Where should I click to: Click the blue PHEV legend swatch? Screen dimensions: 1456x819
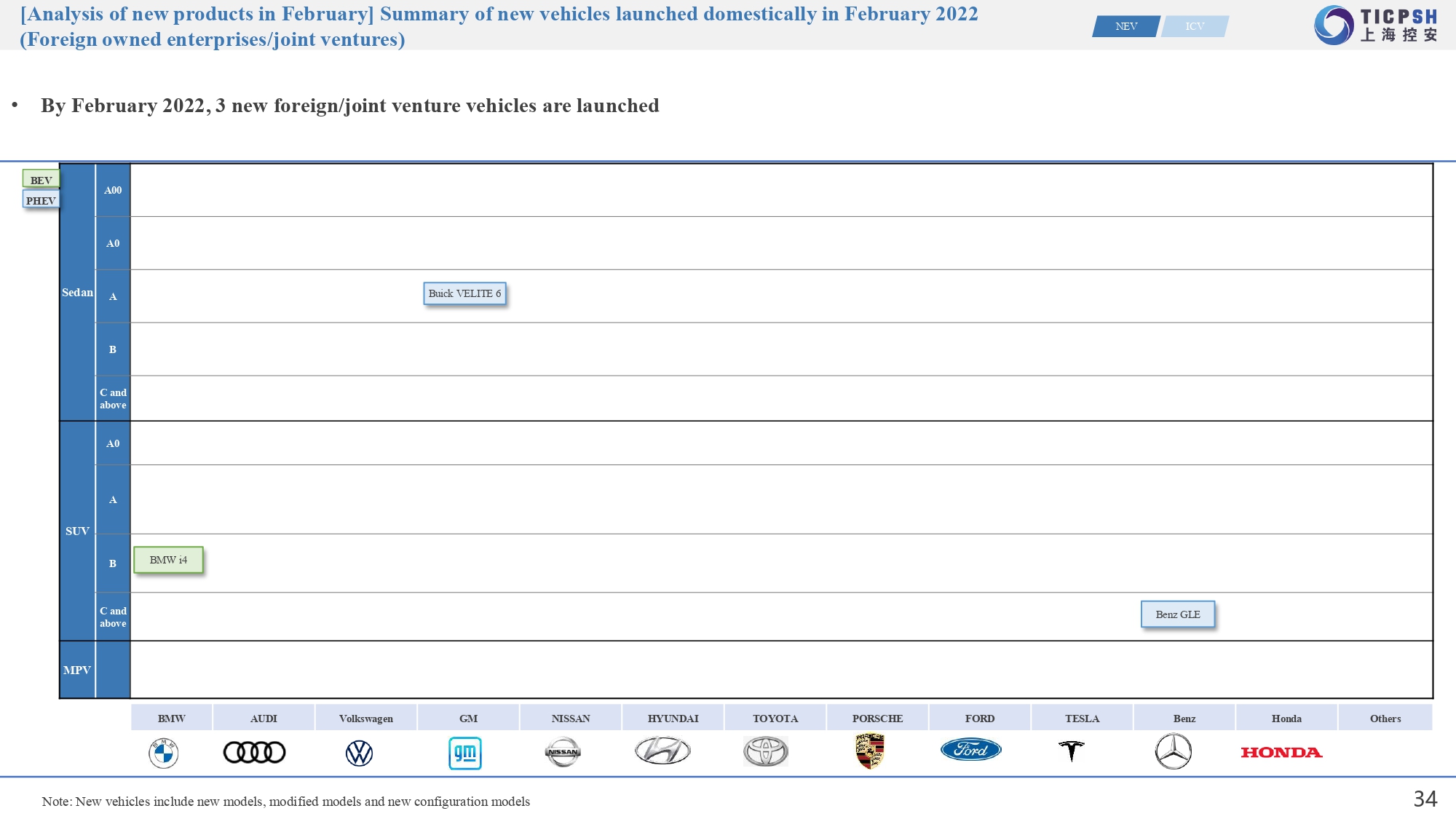click(41, 200)
